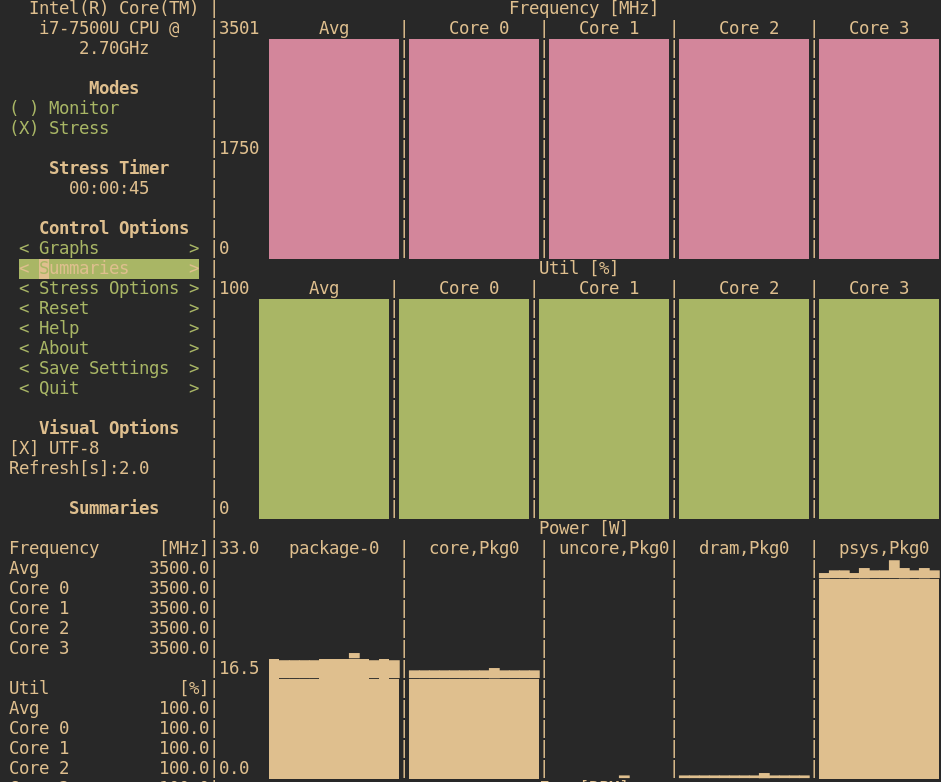Click Frequency summary Core 0 3500.0 row
Screen dimensions: 941x782
109,588
